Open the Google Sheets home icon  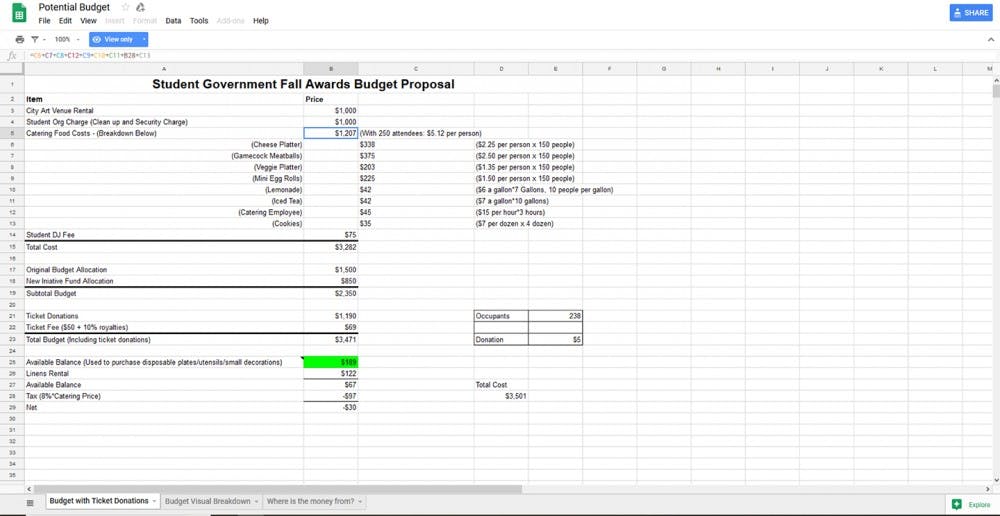click(19, 13)
